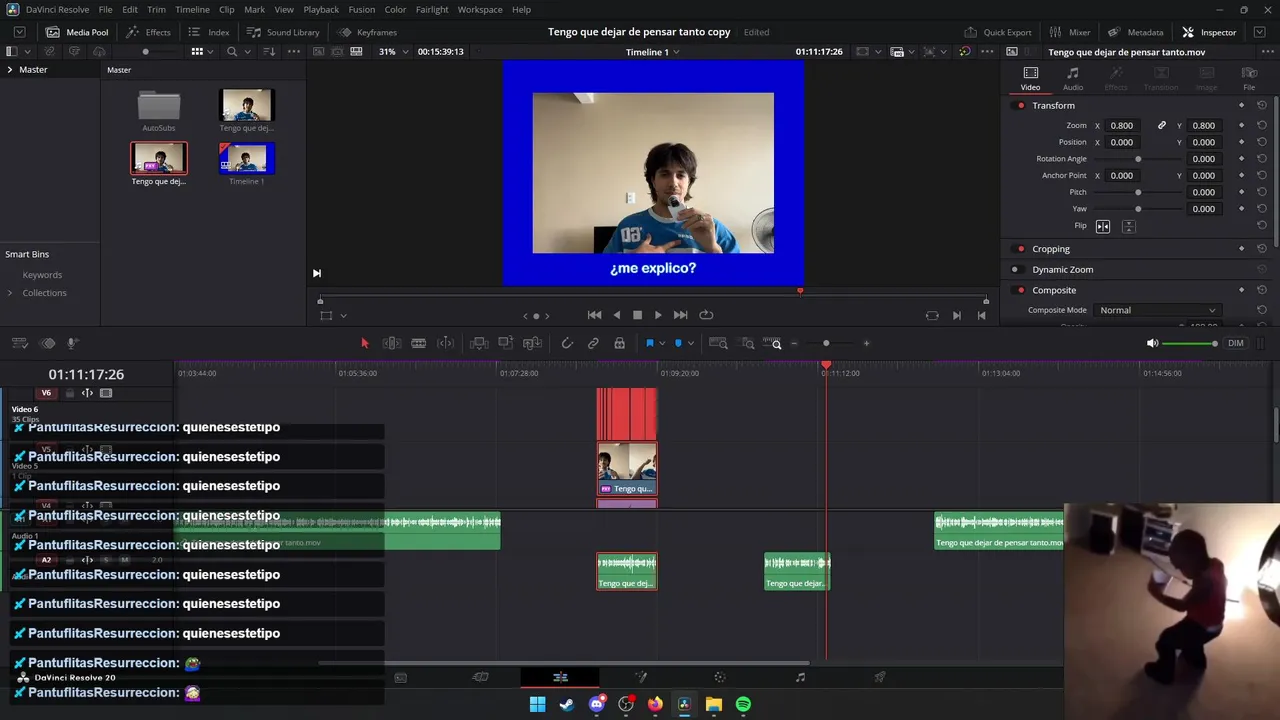1280x720 pixels.
Task: Switch to the File inspector tab
Action: click(1249, 79)
